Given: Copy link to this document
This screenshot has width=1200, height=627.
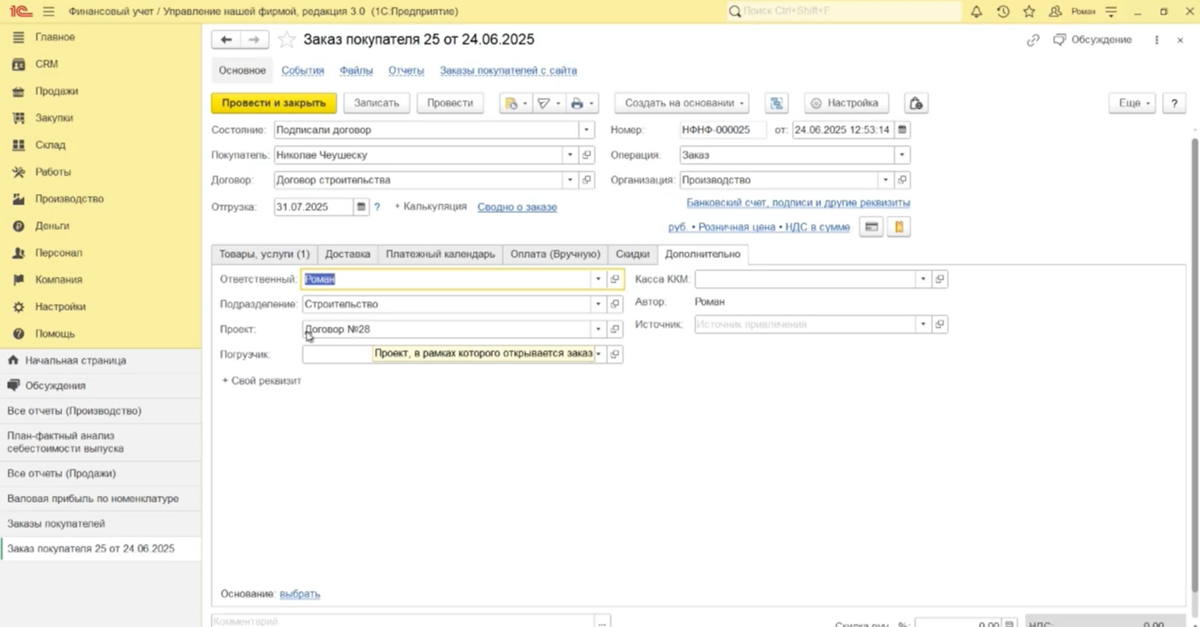Looking at the screenshot, I should [x=1033, y=40].
